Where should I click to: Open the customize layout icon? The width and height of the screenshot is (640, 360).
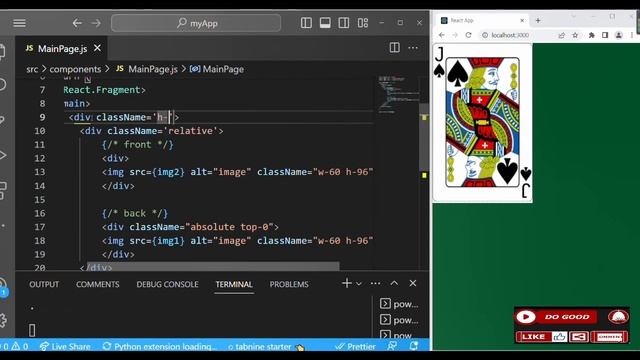coord(363,23)
